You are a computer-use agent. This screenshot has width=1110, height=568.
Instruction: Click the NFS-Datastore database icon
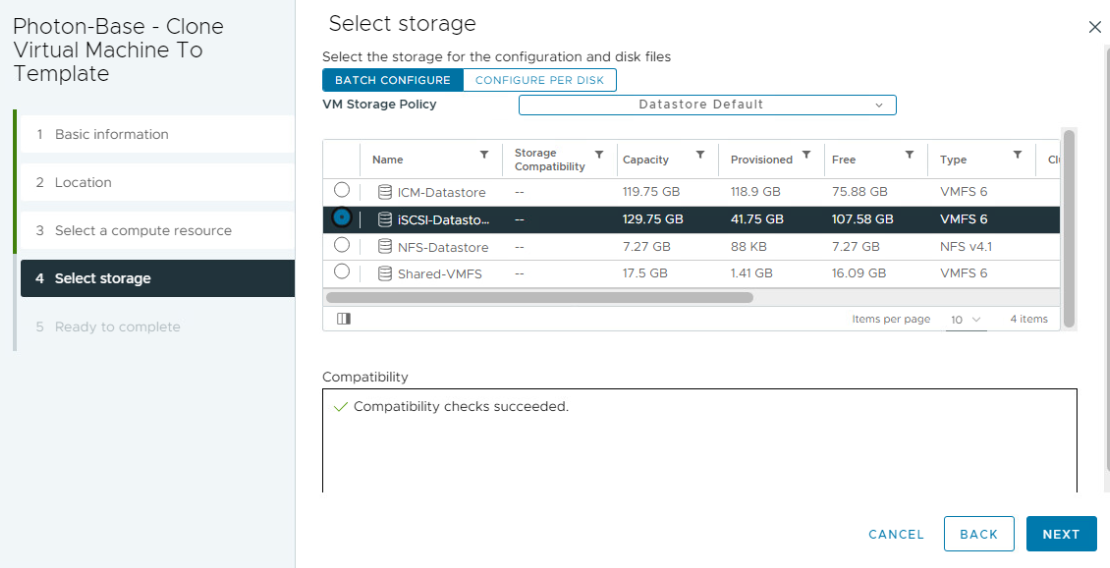tap(385, 247)
